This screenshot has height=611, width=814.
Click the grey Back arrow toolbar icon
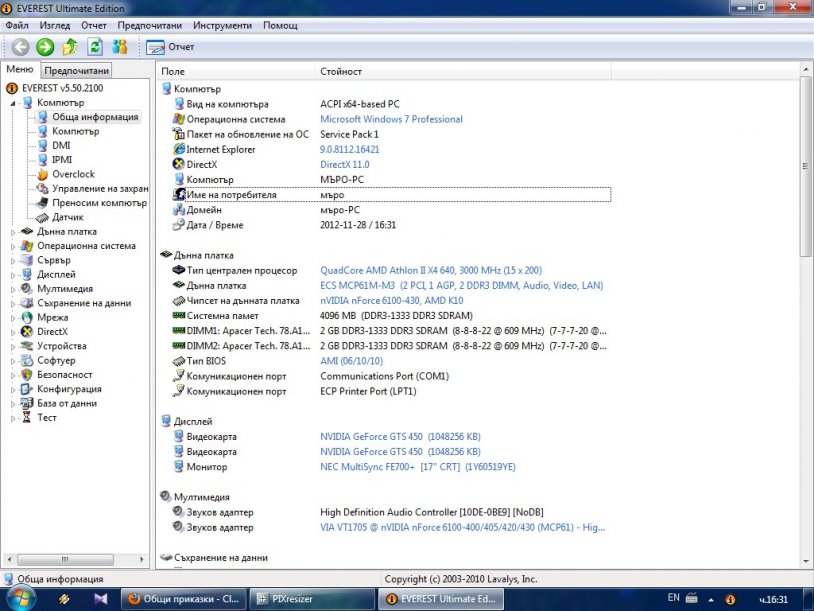(x=20, y=47)
